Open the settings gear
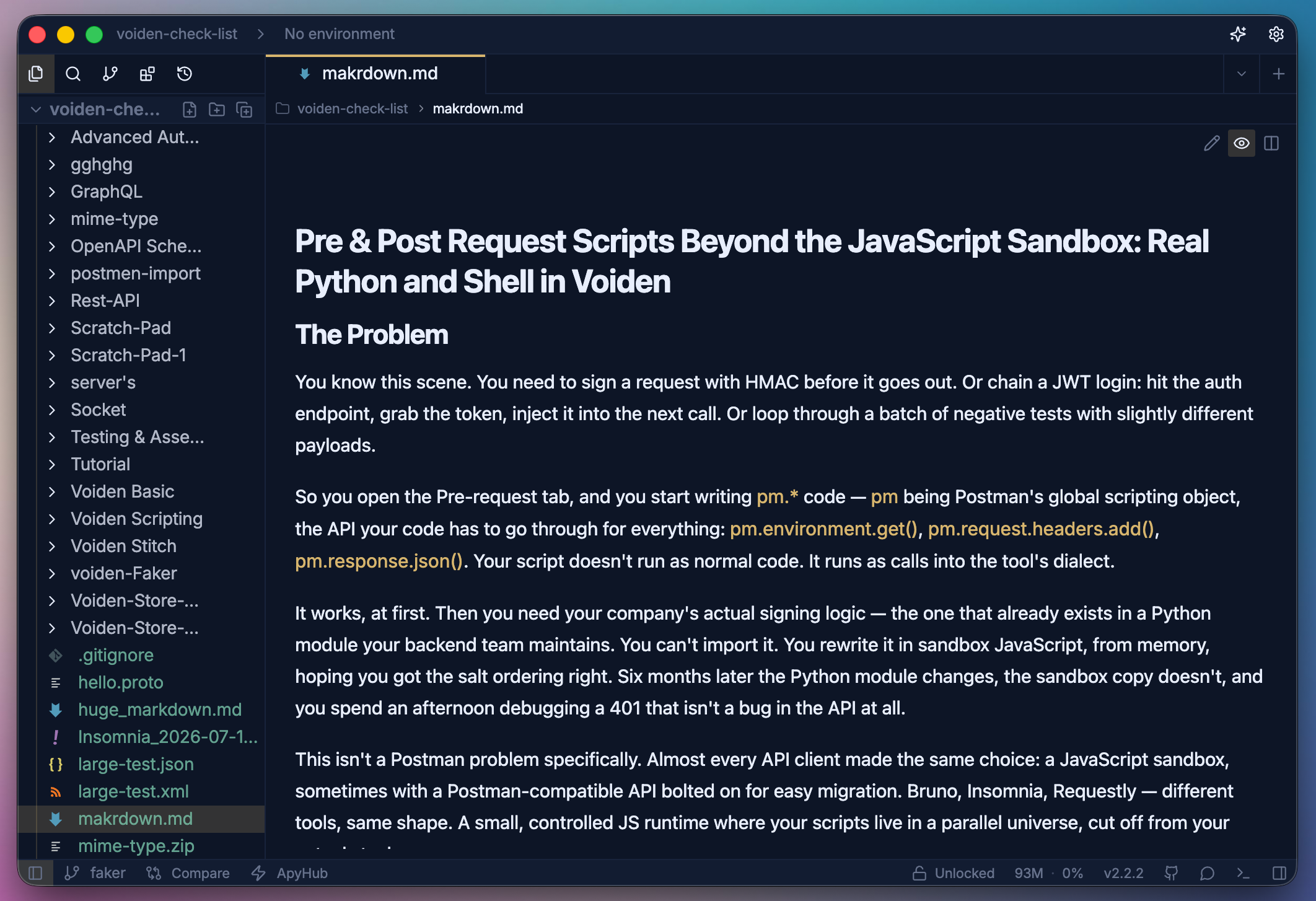 pos(1276,34)
